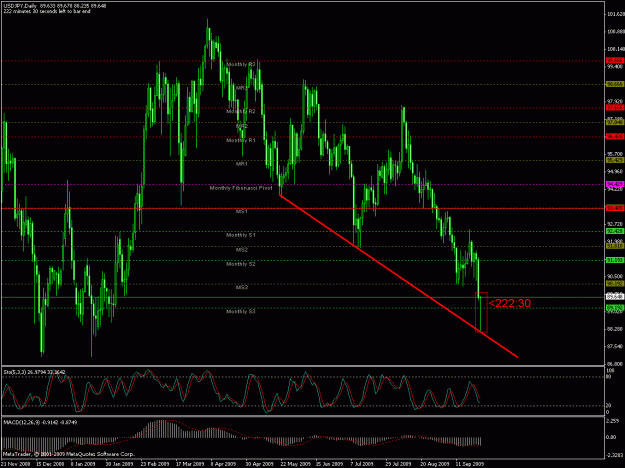
Task: Select the 'MR3' level label
Action: [x=242, y=88]
